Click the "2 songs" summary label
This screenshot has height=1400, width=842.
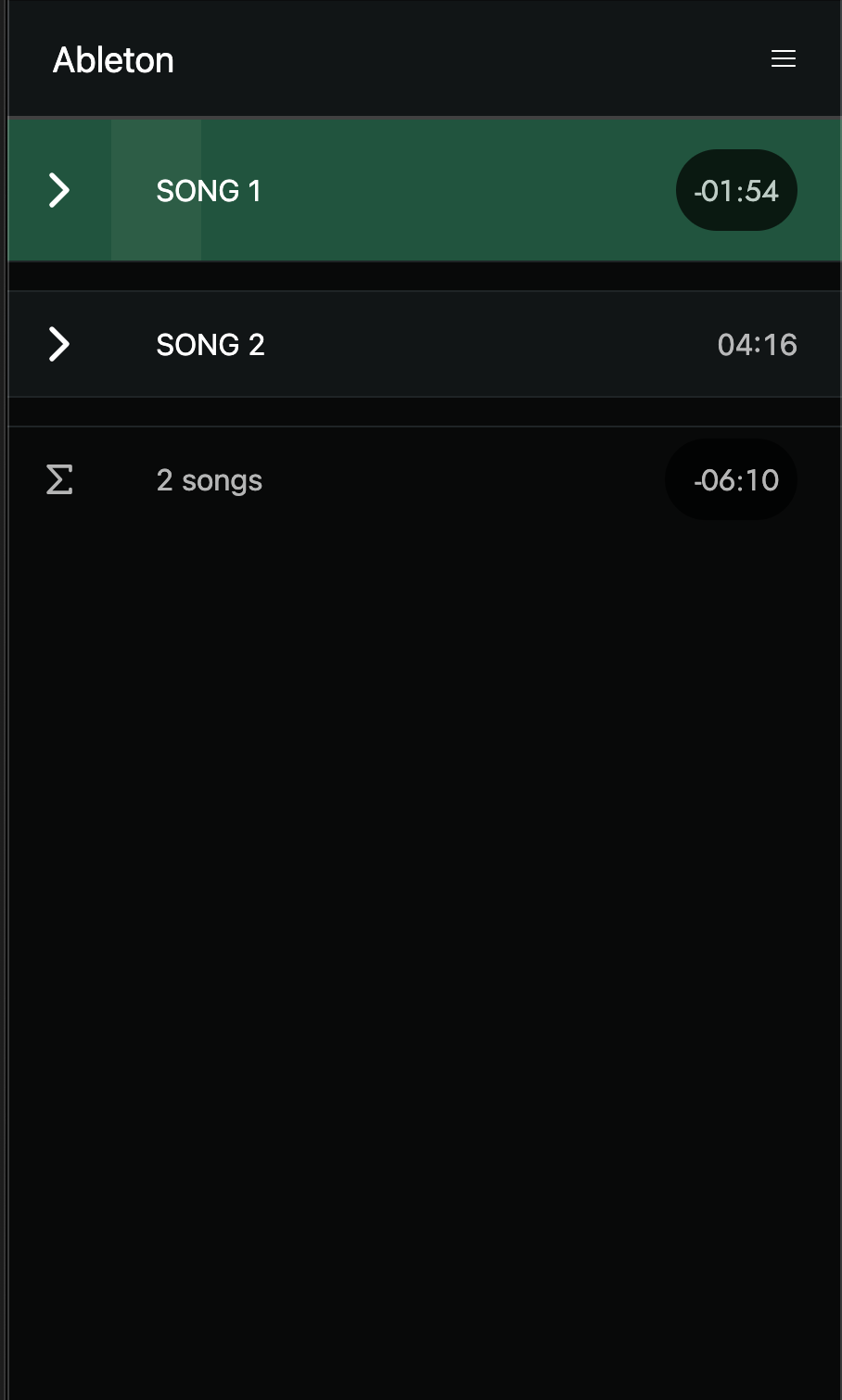coord(210,480)
